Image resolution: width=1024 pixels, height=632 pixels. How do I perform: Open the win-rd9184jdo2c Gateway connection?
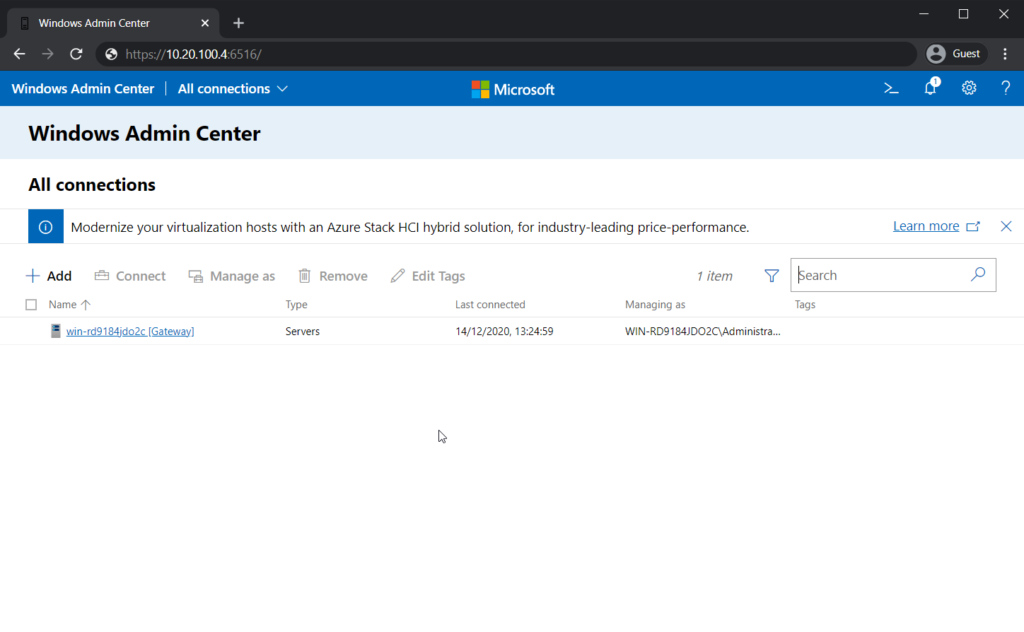pyautogui.click(x=130, y=330)
